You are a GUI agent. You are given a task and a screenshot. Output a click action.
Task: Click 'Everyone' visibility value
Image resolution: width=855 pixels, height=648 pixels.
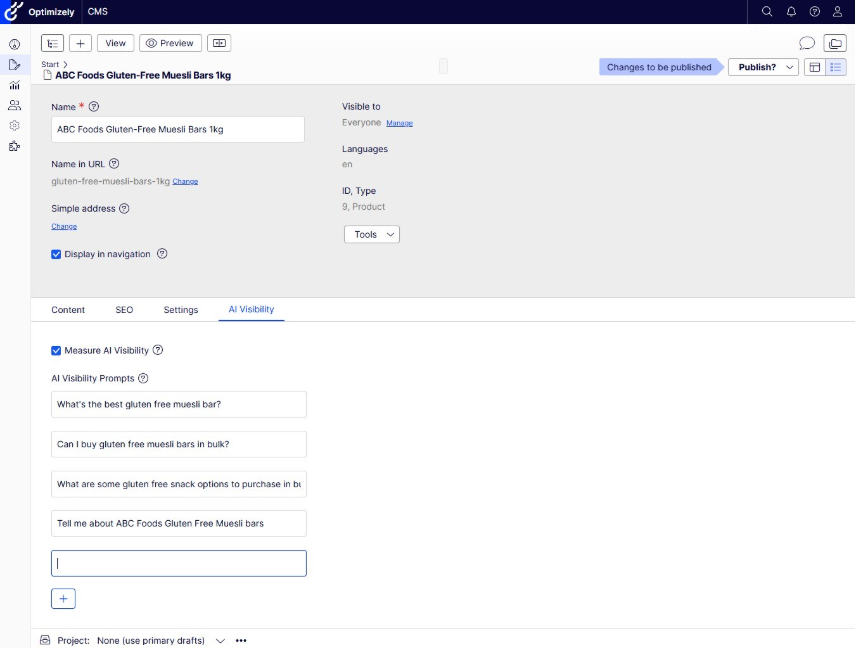click(362, 122)
